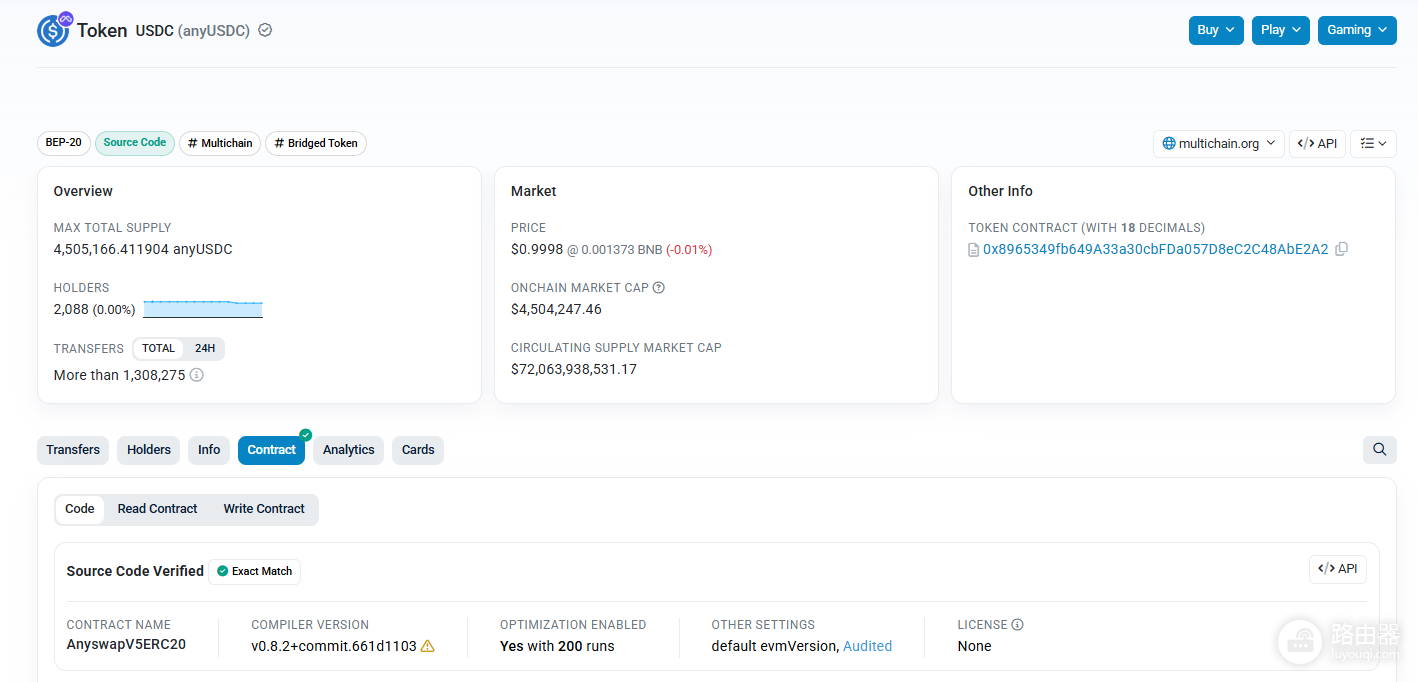1418x682 pixels.
Task: Open the Play dropdown
Action: [1281, 30]
